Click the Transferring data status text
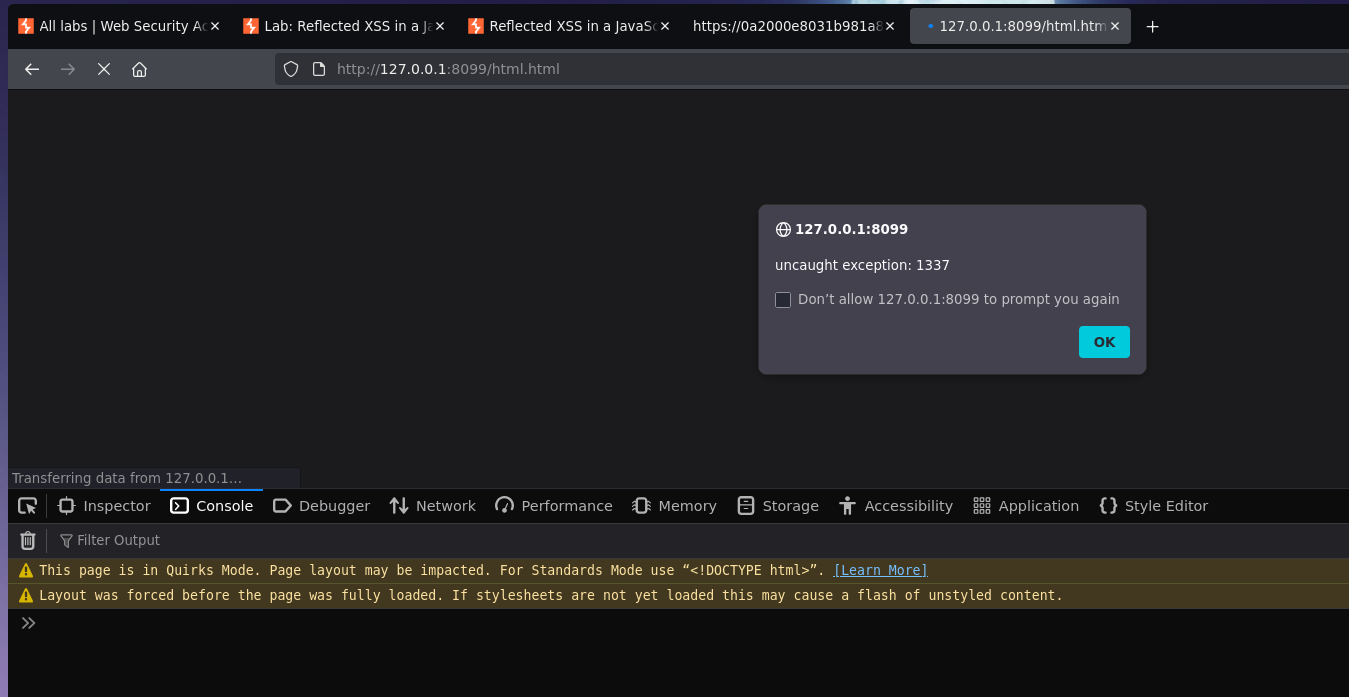 (127, 478)
